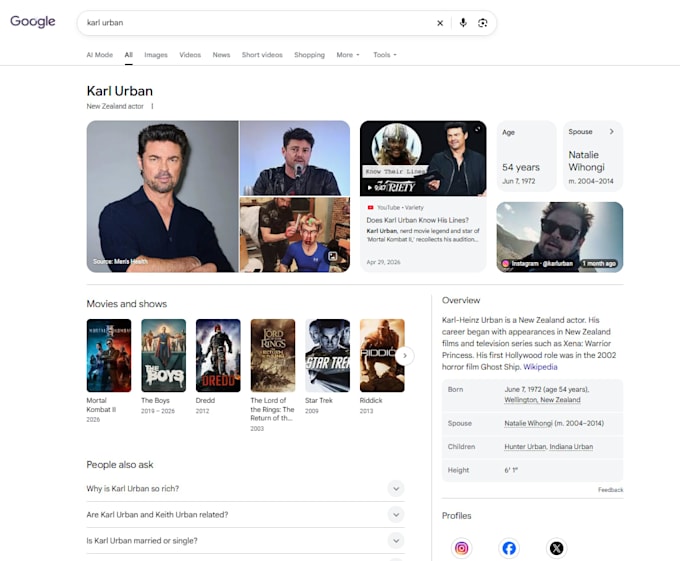
Task: Open the Mortal Kombat II poster
Action: click(109, 356)
